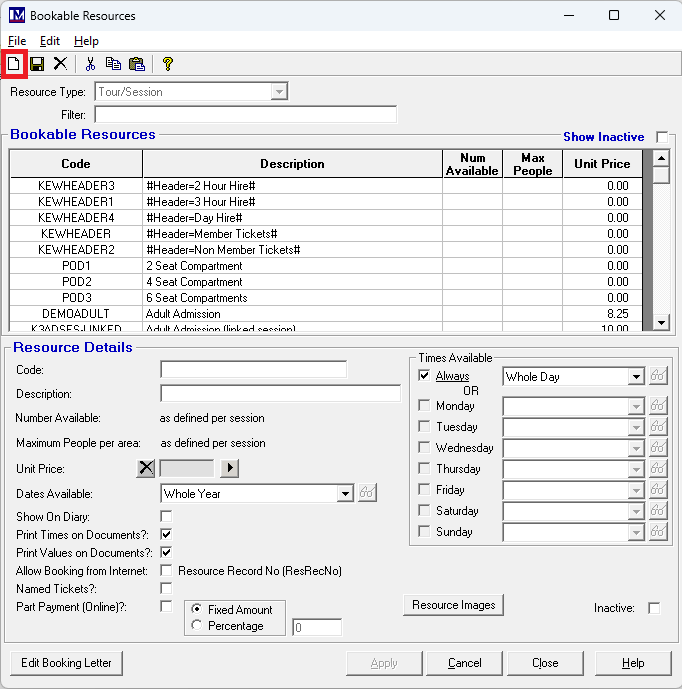Click the Copy toolbar icon

(x=113, y=64)
